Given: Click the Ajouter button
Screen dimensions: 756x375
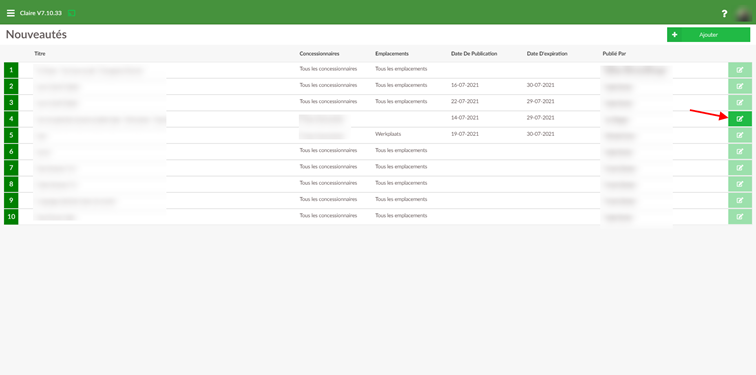Looking at the screenshot, I should tap(708, 35).
